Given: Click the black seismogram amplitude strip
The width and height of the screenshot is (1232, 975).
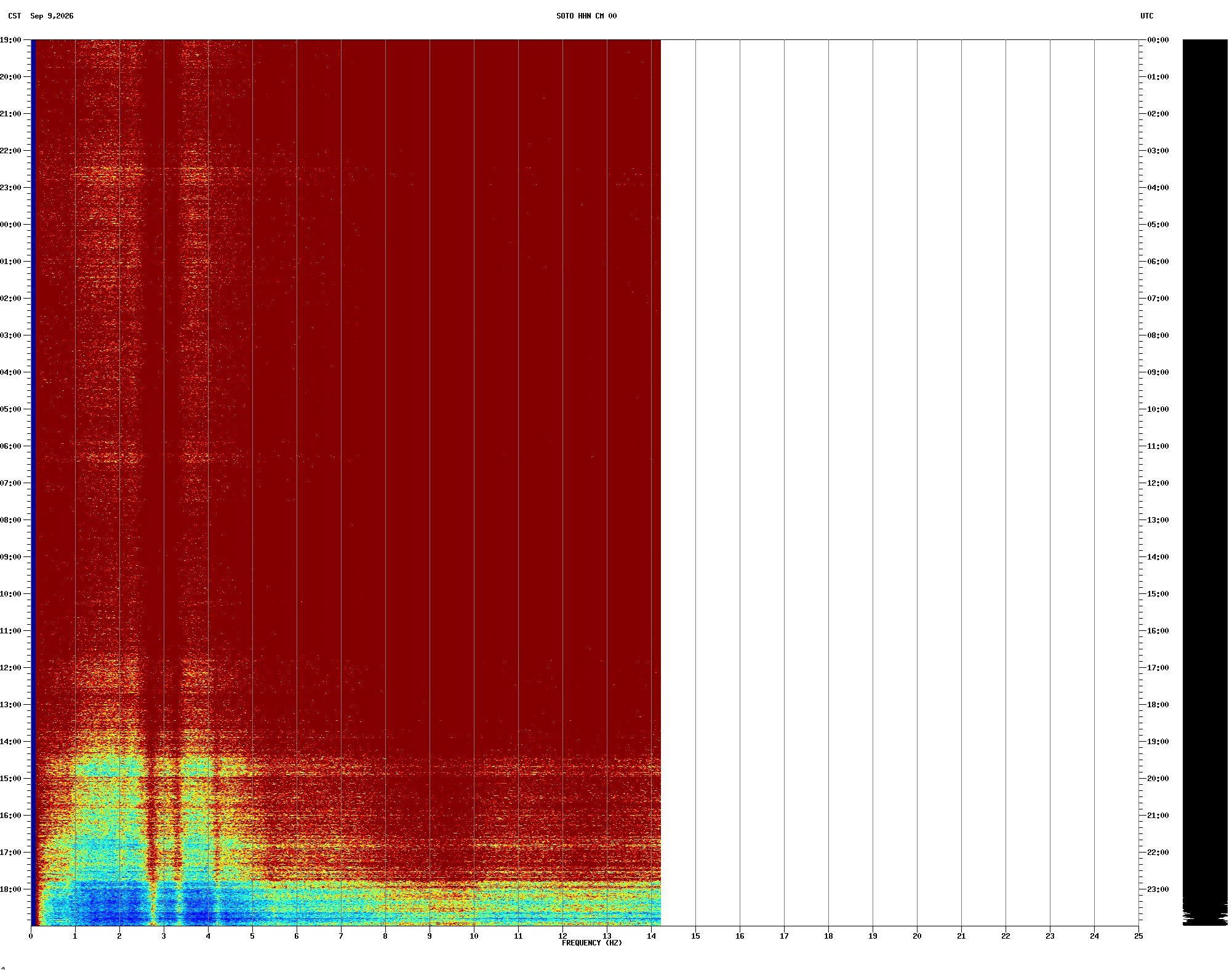Looking at the screenshot, I should pos(1205,483).
